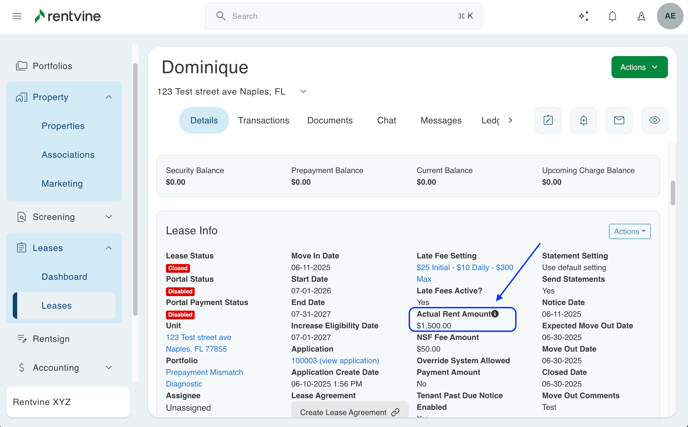
Task: Click the Actual Rent Amount info icon
Action: point(496,314)
